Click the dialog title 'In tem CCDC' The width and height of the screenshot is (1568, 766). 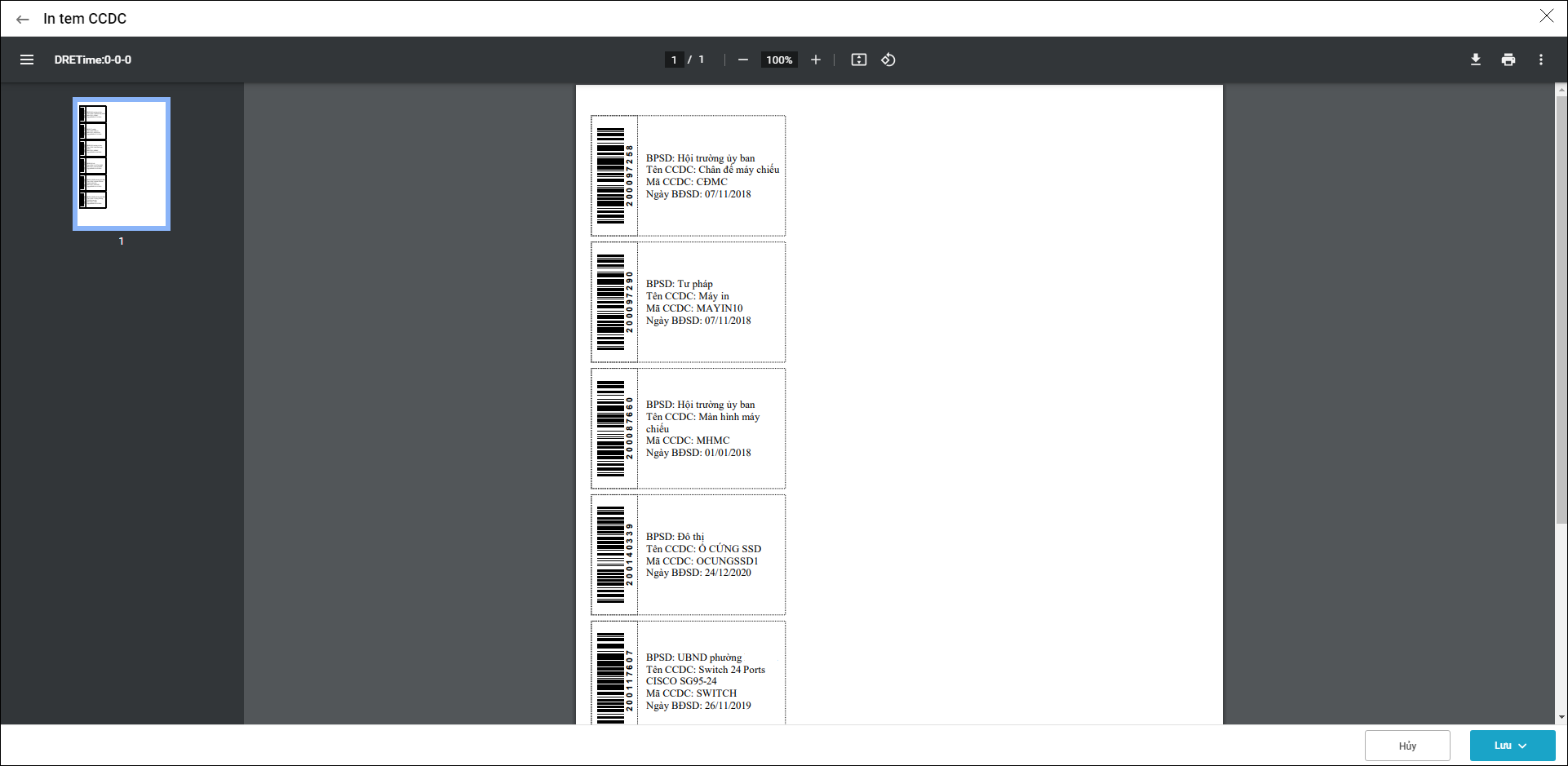pos(85,19)
